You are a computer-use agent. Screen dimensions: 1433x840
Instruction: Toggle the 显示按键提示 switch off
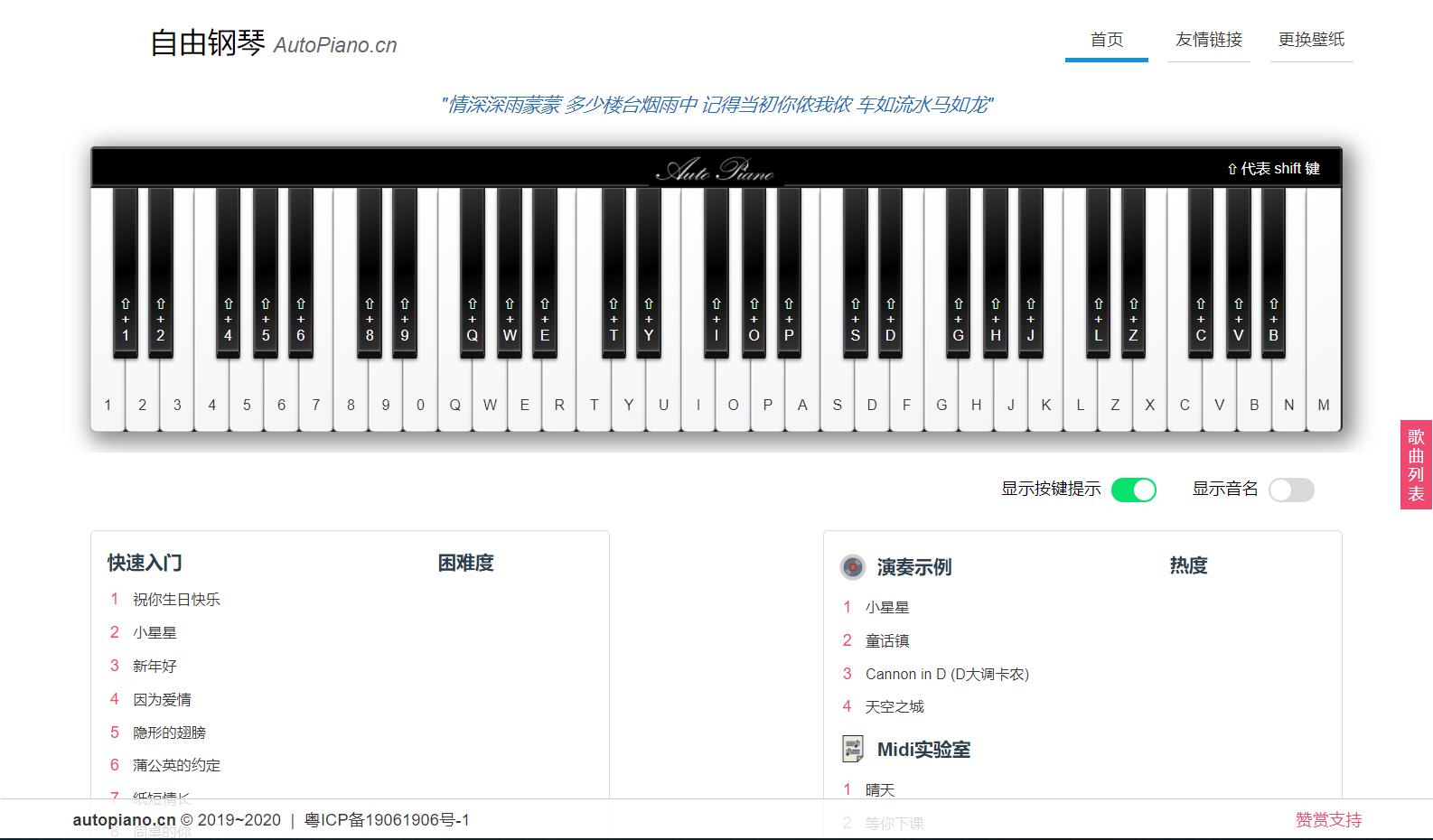[1133, 490]
